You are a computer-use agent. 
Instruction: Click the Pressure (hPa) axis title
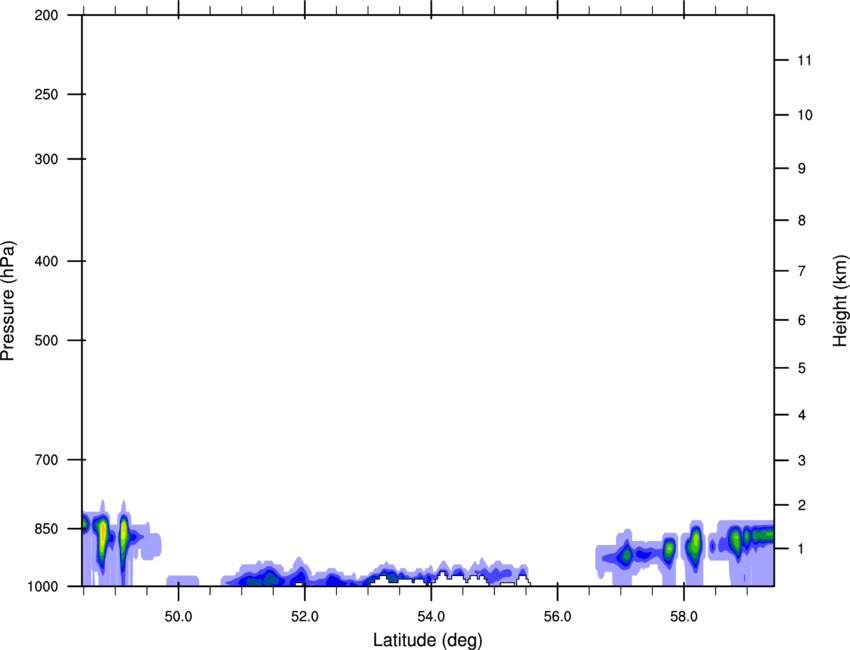point(8,301)
